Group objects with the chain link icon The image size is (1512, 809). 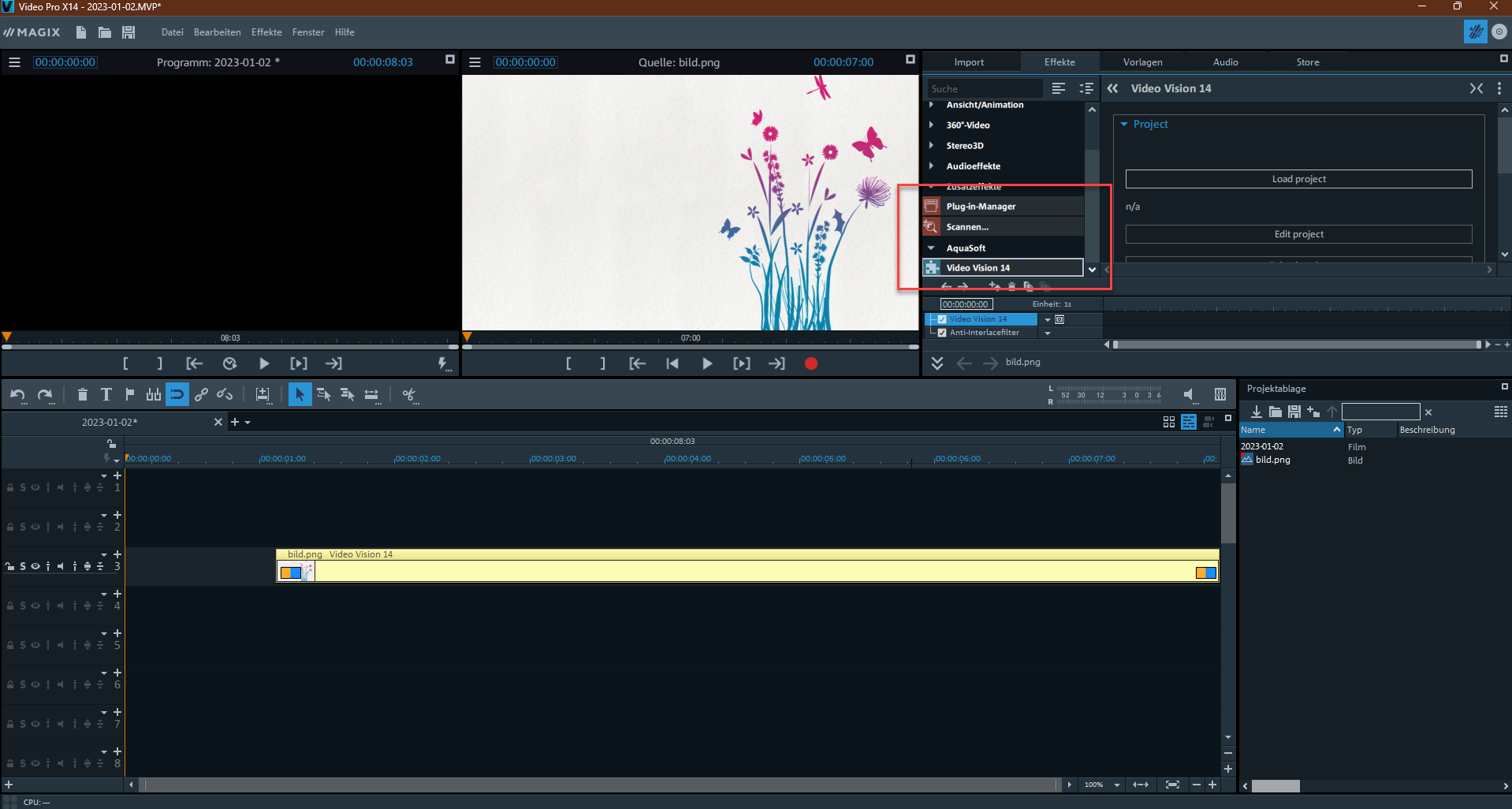click(201, 395)
